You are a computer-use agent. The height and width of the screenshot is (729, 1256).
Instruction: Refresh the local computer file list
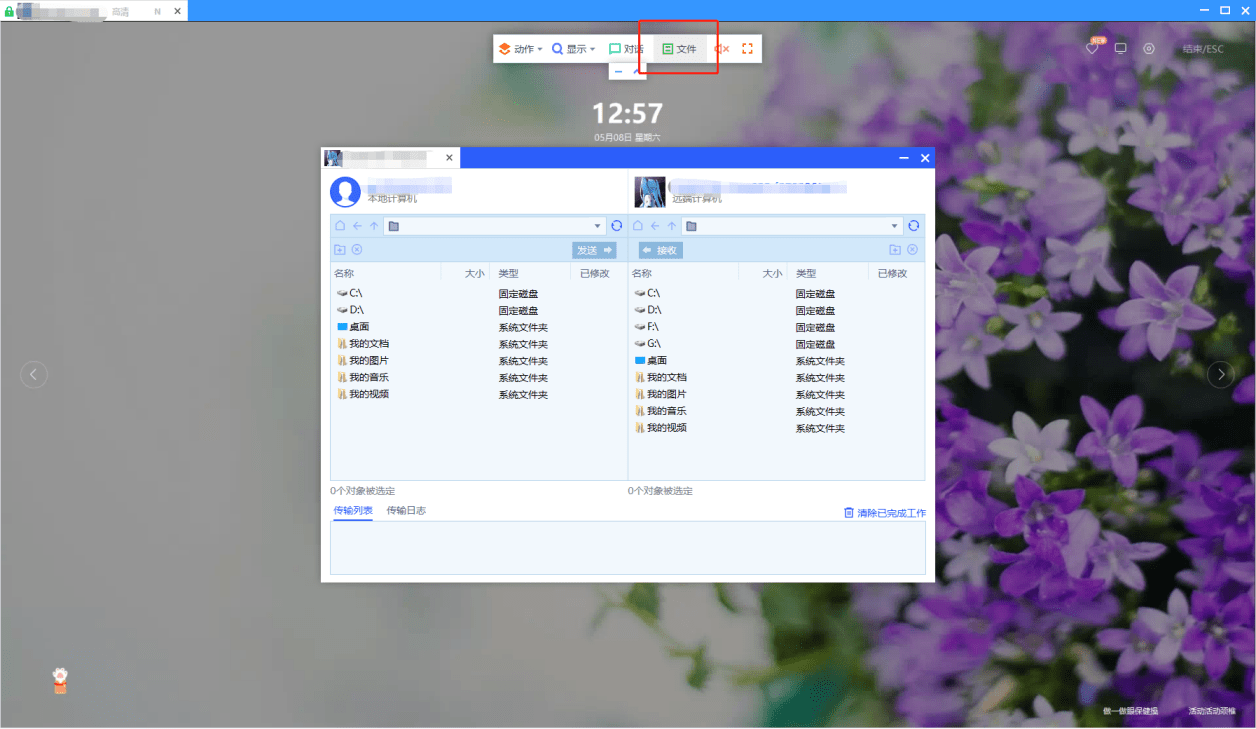tap(617, 226)
